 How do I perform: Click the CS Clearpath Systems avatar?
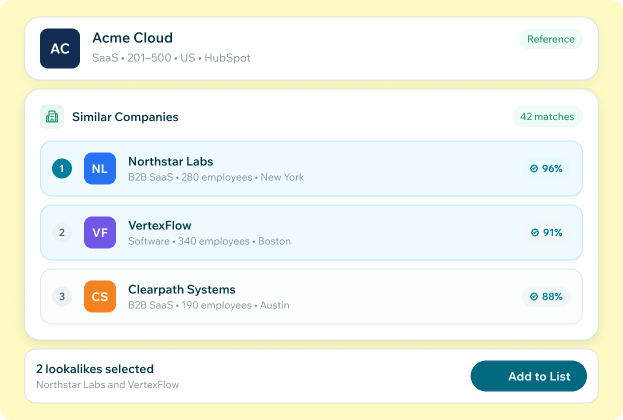tap(100, 296)
